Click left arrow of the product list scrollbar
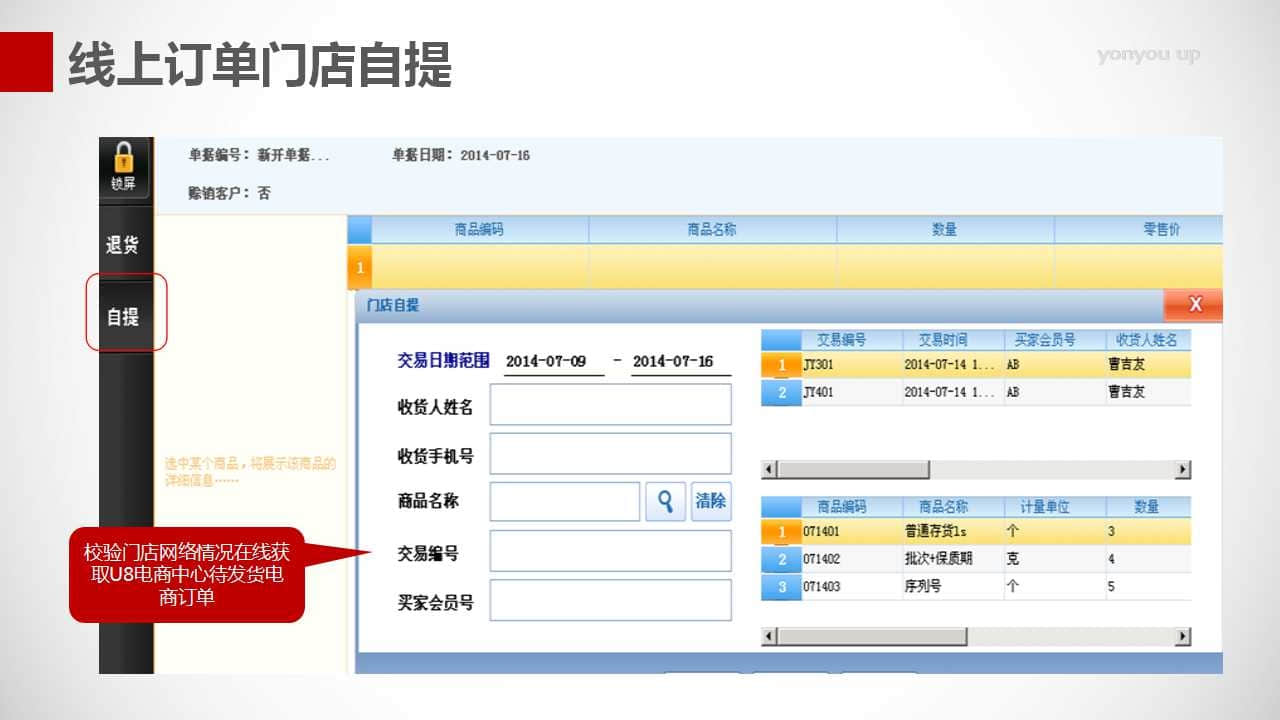1280x720 pixels. tap(769, 636)
